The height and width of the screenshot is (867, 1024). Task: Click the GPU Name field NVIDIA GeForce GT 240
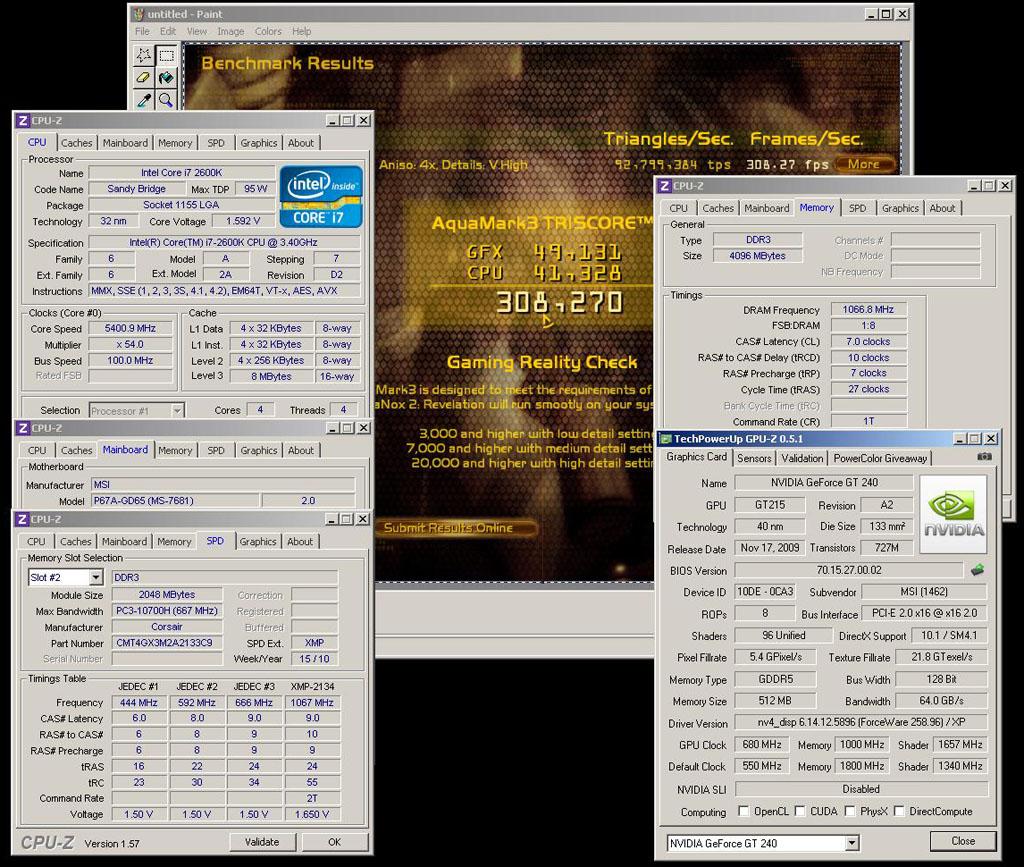[824, 482]
